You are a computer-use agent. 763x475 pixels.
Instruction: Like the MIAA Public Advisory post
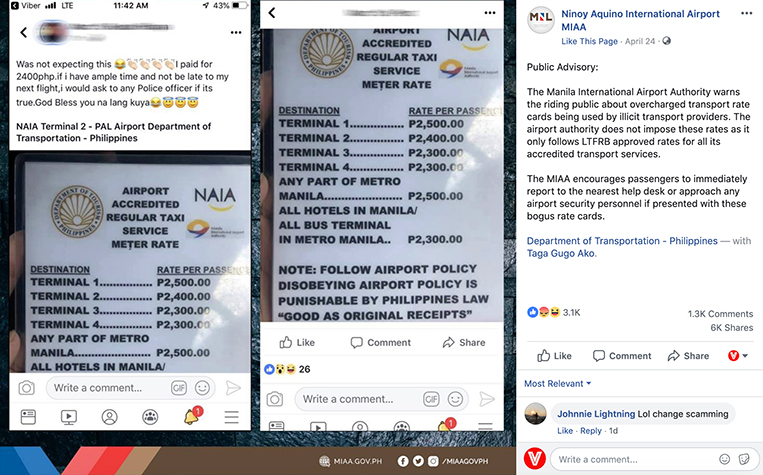pyautogui.click(x=554, y=356)
